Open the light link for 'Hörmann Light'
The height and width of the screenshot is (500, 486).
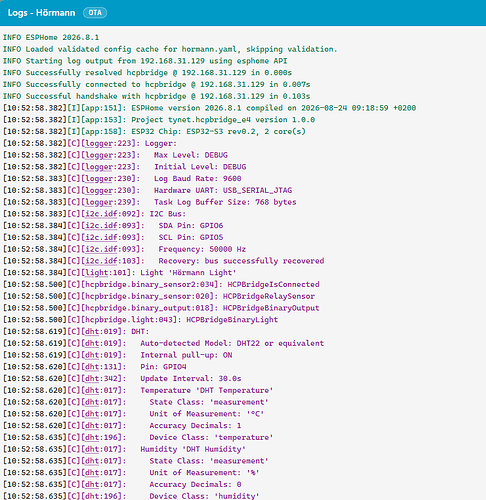(x=97, y=273)
